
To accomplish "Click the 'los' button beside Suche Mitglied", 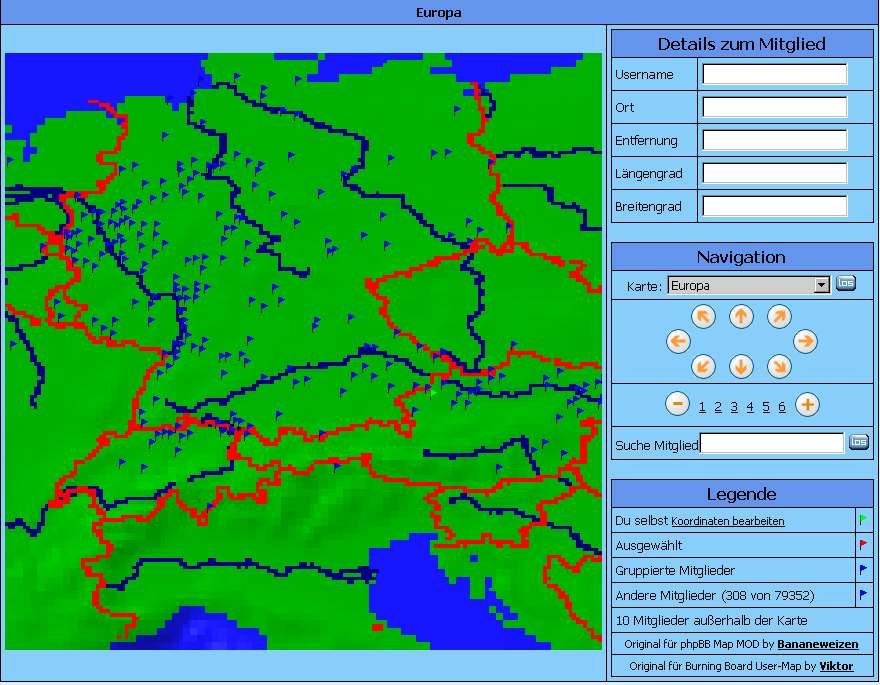I will pyautogui.click(x=859, y=442).
